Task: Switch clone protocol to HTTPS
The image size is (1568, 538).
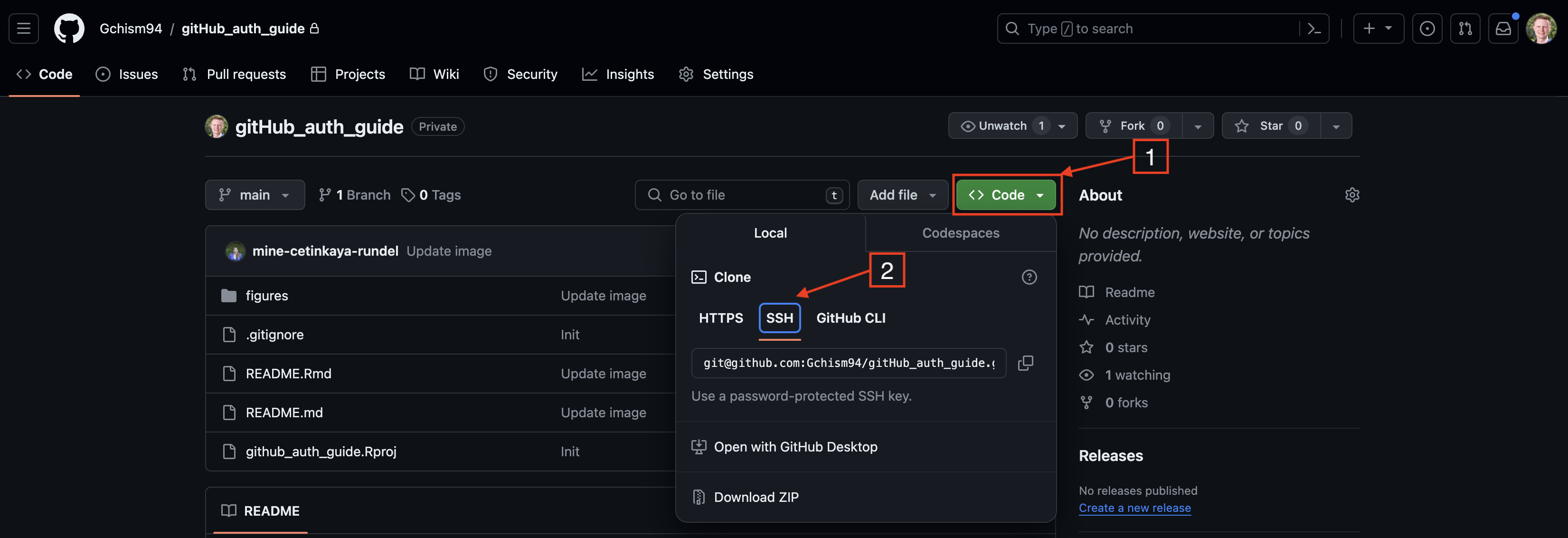Action: click(x=721, y=318)
